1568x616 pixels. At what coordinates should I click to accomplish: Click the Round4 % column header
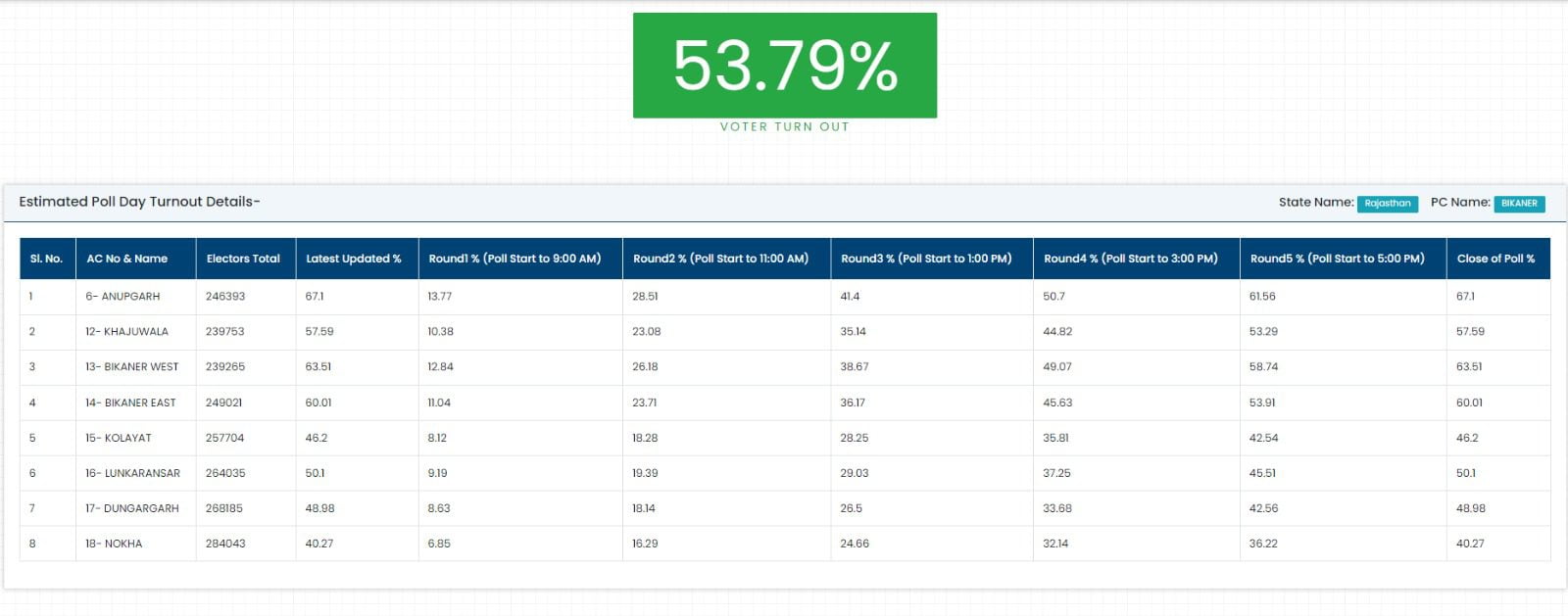[x=1131, y=259]
